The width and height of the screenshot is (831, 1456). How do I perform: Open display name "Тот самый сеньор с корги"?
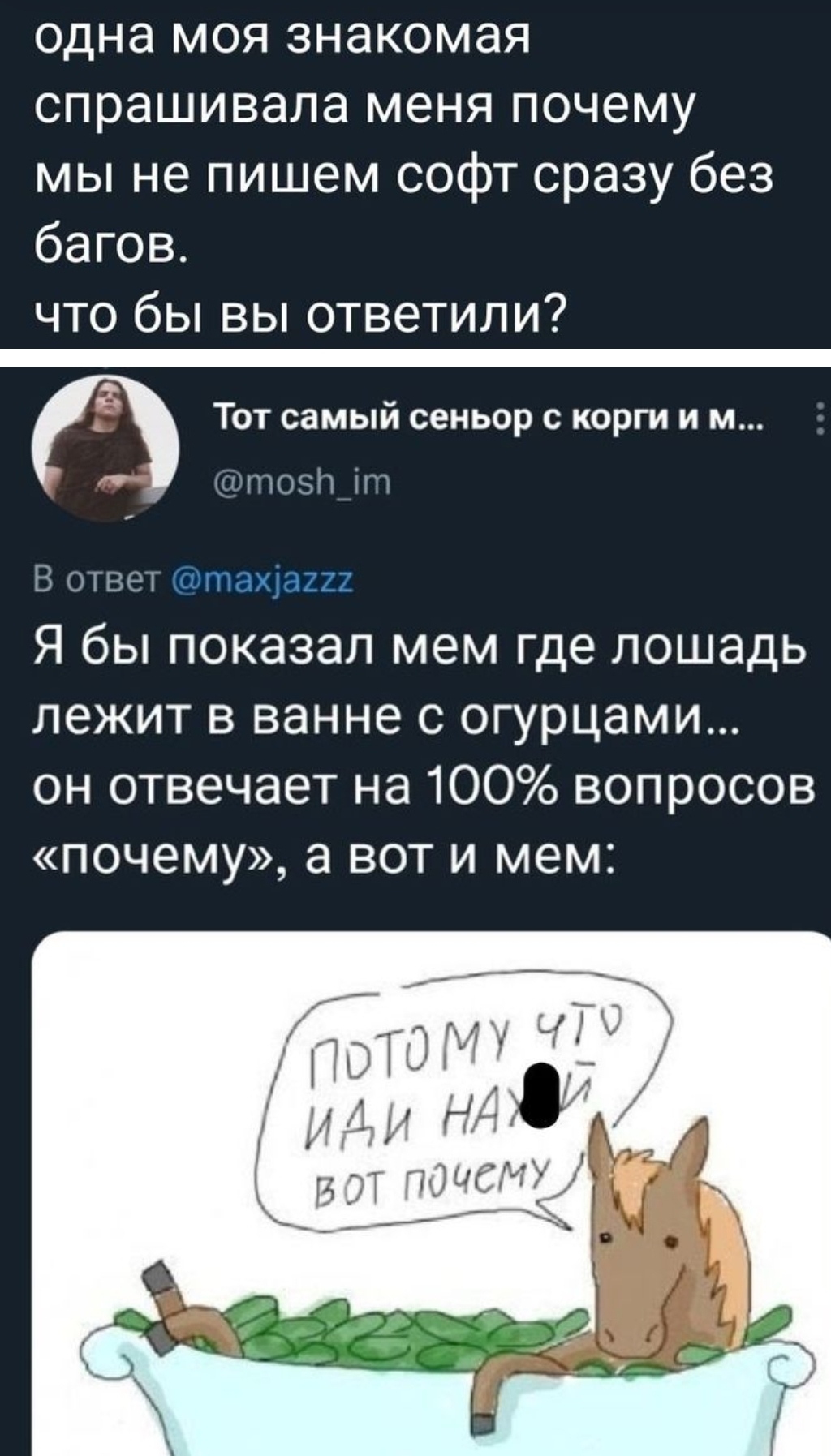click(x=488, y=419)
